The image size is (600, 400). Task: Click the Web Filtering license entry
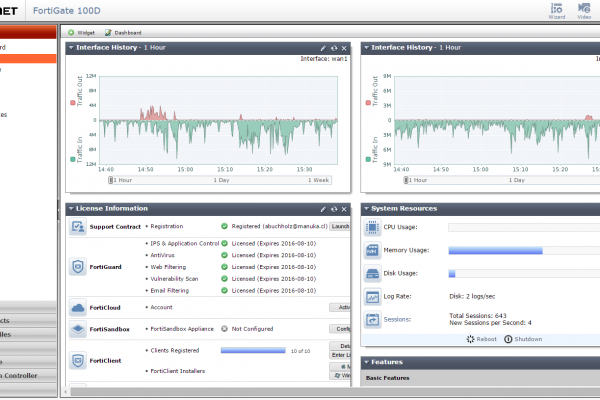(168, 267)
